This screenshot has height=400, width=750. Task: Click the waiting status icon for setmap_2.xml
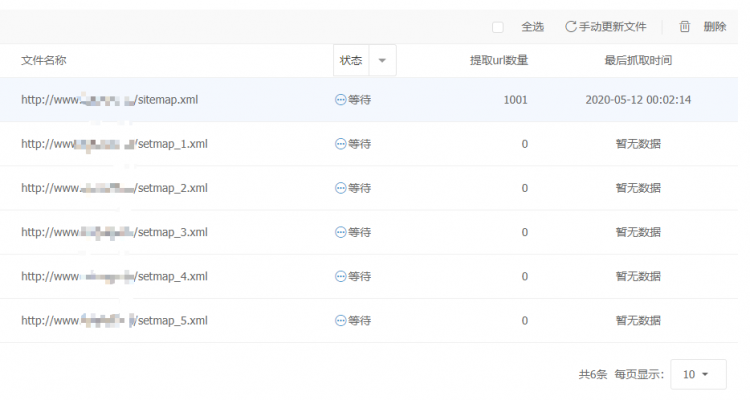[x=340, y=188]
